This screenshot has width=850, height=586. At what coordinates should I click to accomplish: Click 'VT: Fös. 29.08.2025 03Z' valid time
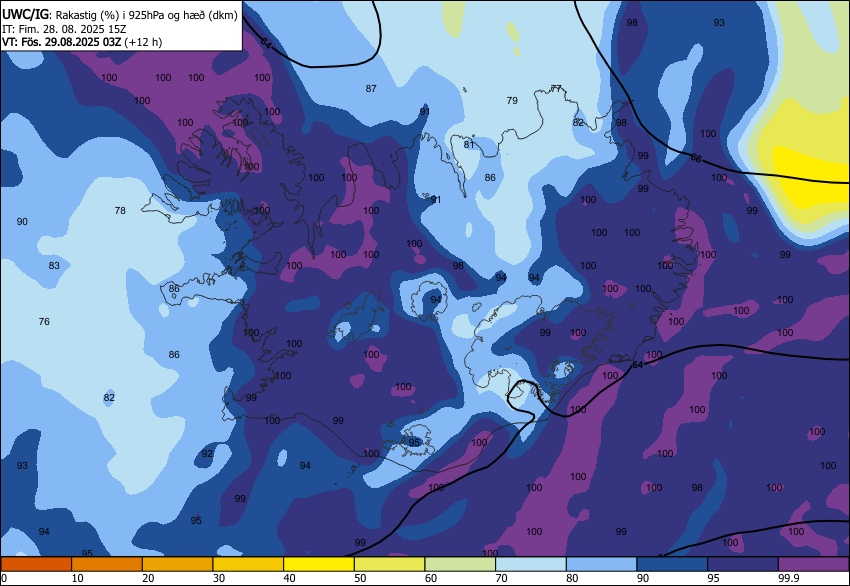61,42
